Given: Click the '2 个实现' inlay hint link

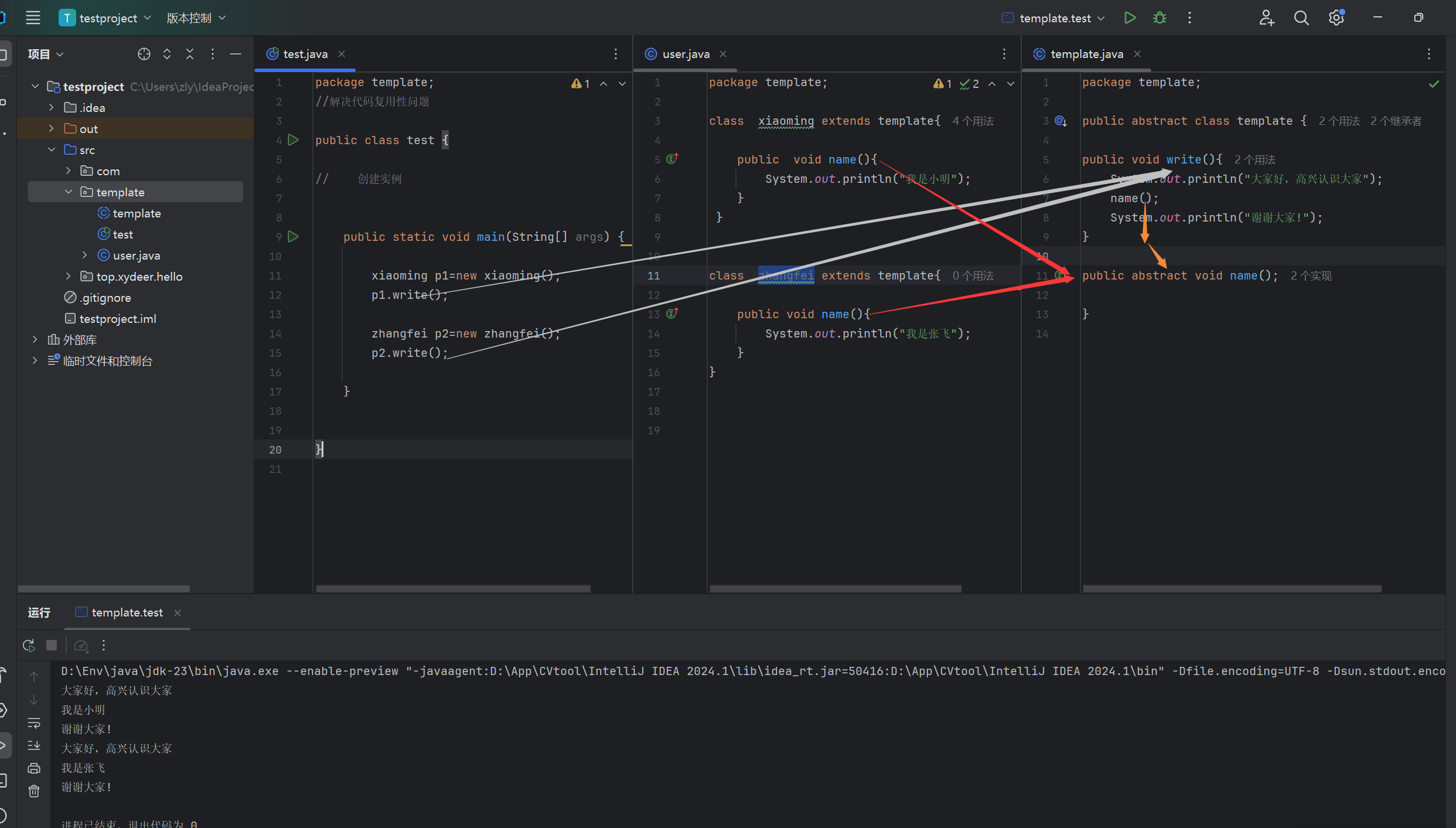Looking at the screenshot, I should click(1311, 276).
